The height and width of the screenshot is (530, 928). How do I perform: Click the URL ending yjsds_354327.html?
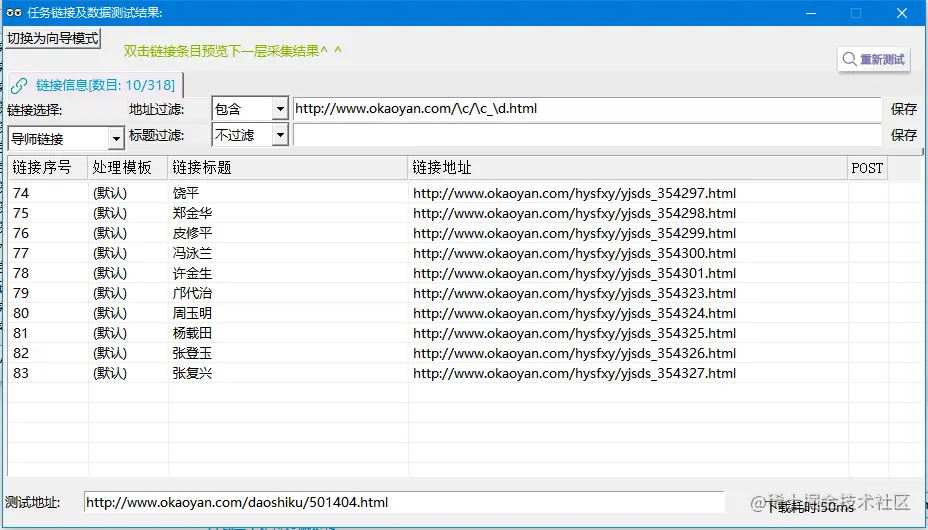point(575,374)
